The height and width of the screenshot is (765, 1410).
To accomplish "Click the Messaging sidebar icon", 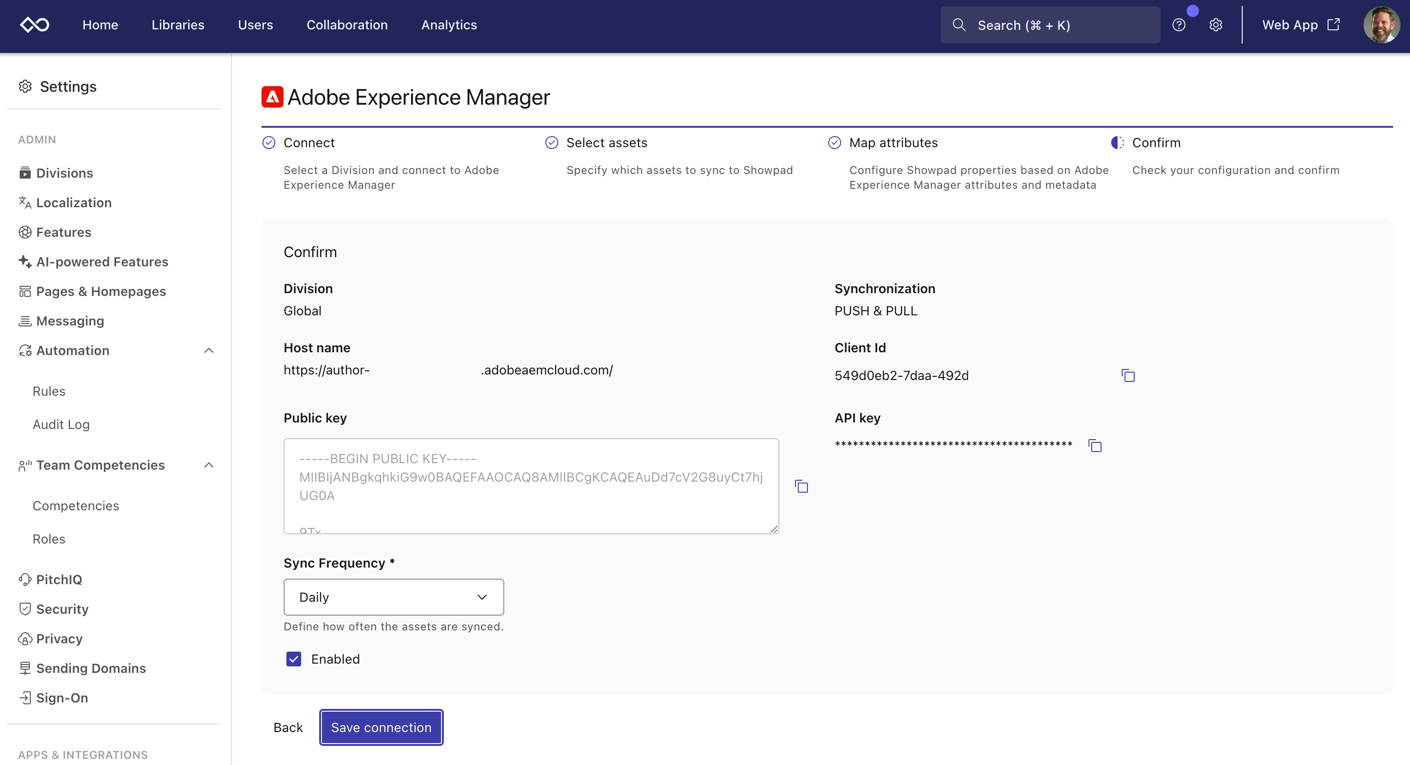I will click(25, 321).
